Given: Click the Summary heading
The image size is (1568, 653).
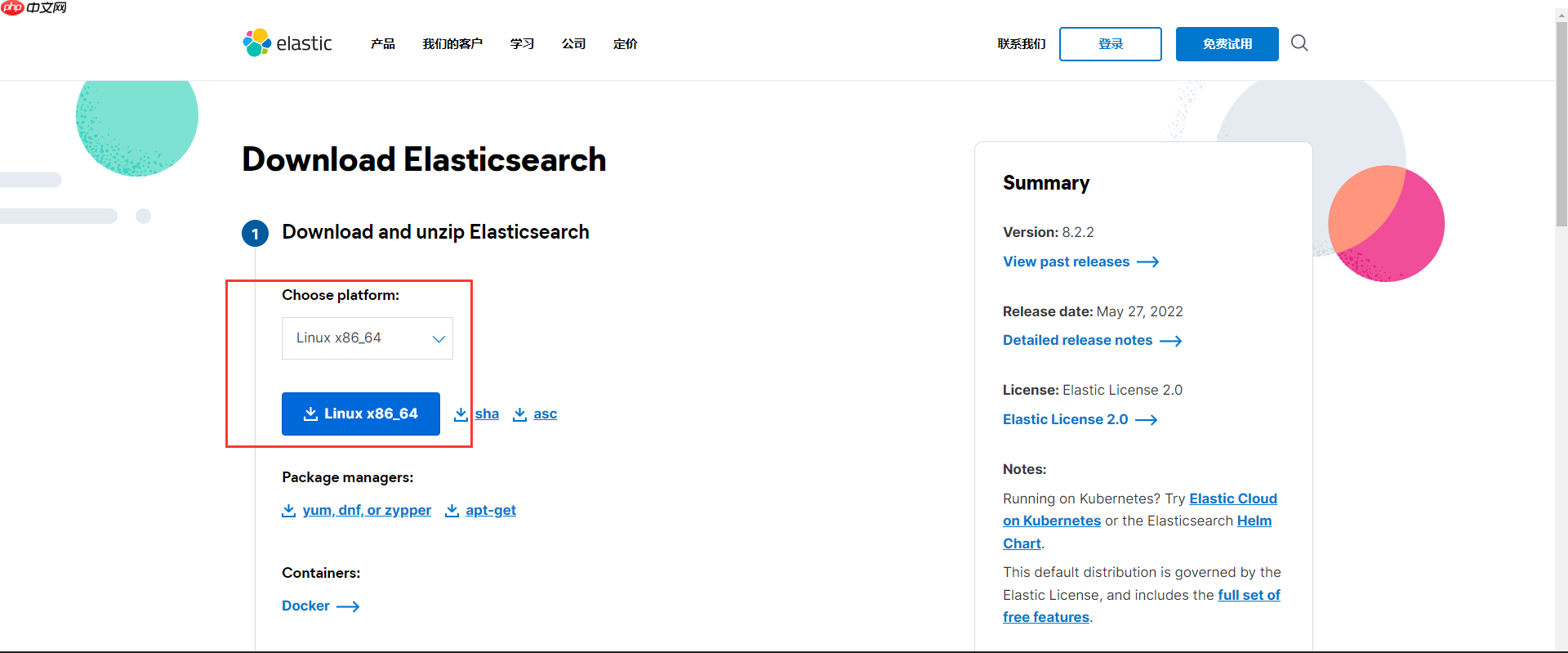Looking at the screenshot, I should coord(1046,183).
